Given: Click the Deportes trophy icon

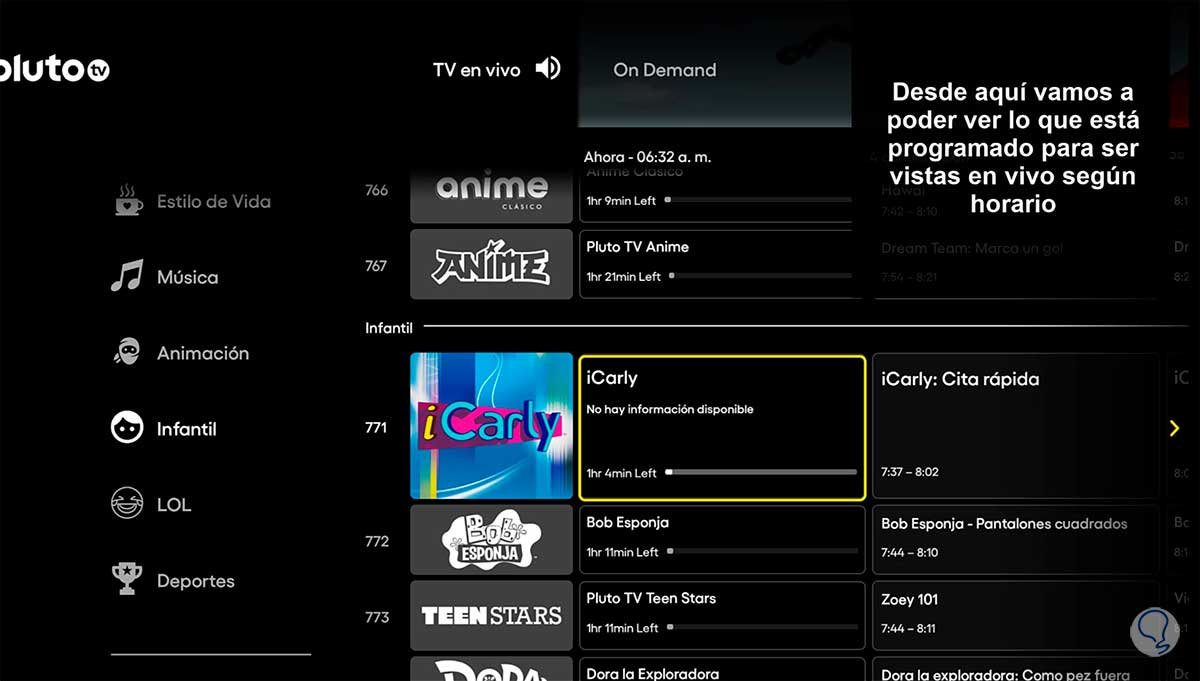Looking at the screenshot, I should (127, 579).
